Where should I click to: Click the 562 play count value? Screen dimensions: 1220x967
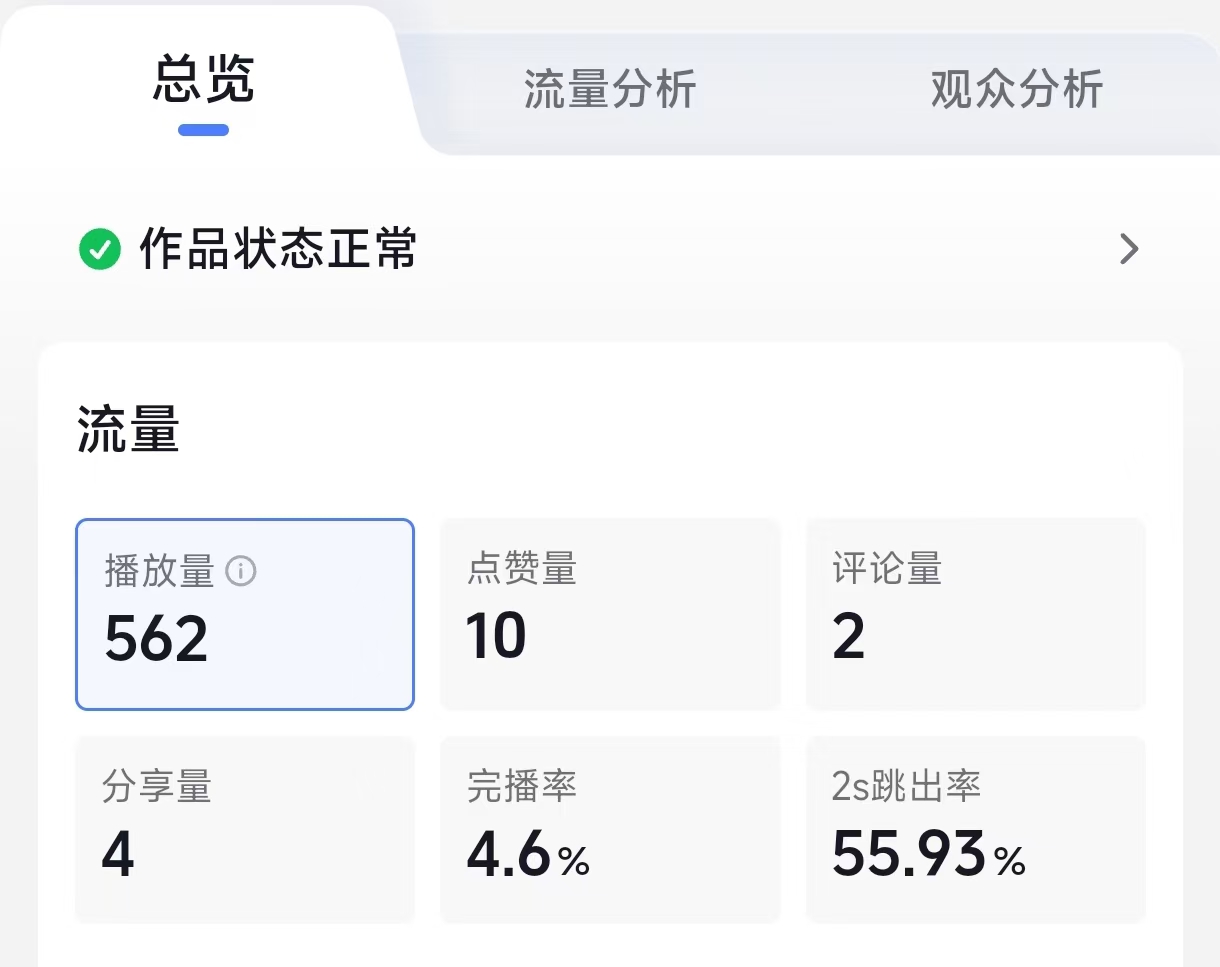157,638
